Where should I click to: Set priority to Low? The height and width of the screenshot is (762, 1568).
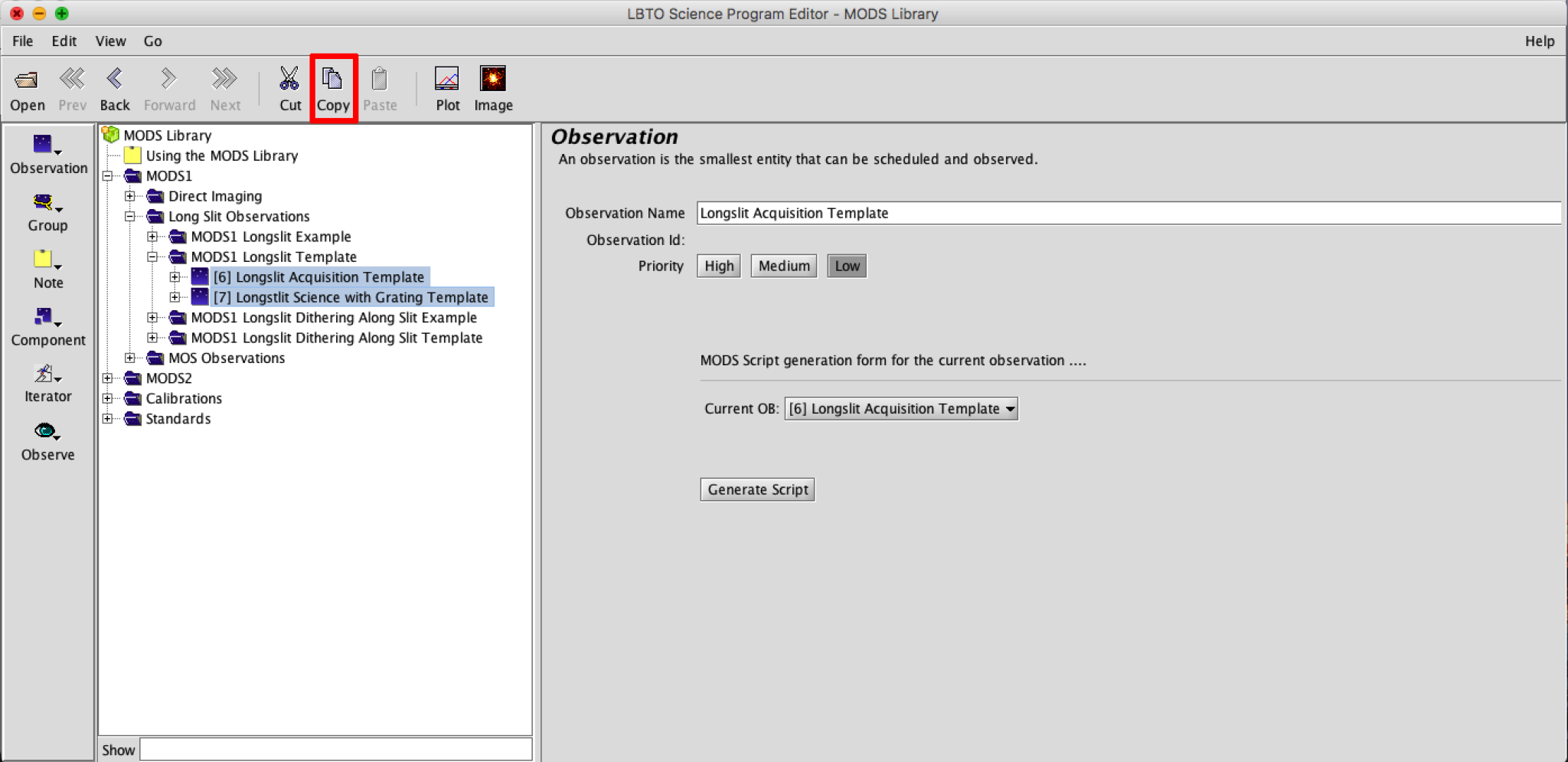[x=847, y=266]
